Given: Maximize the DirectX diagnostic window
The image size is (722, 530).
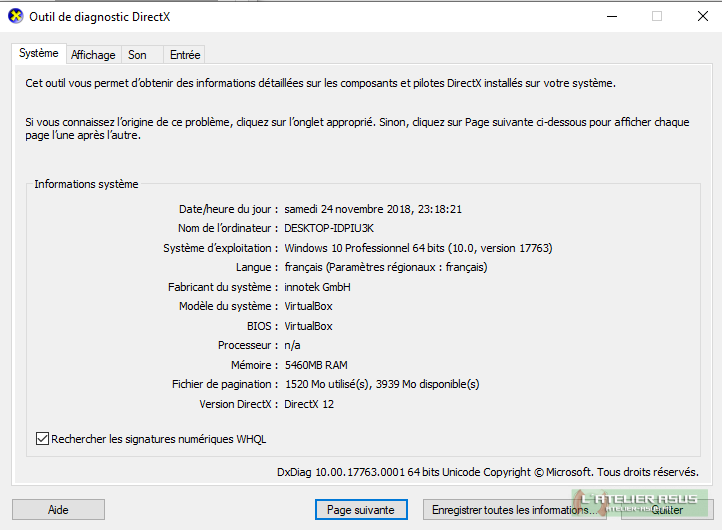Looking at the screenshot, I should pos(657,16).
